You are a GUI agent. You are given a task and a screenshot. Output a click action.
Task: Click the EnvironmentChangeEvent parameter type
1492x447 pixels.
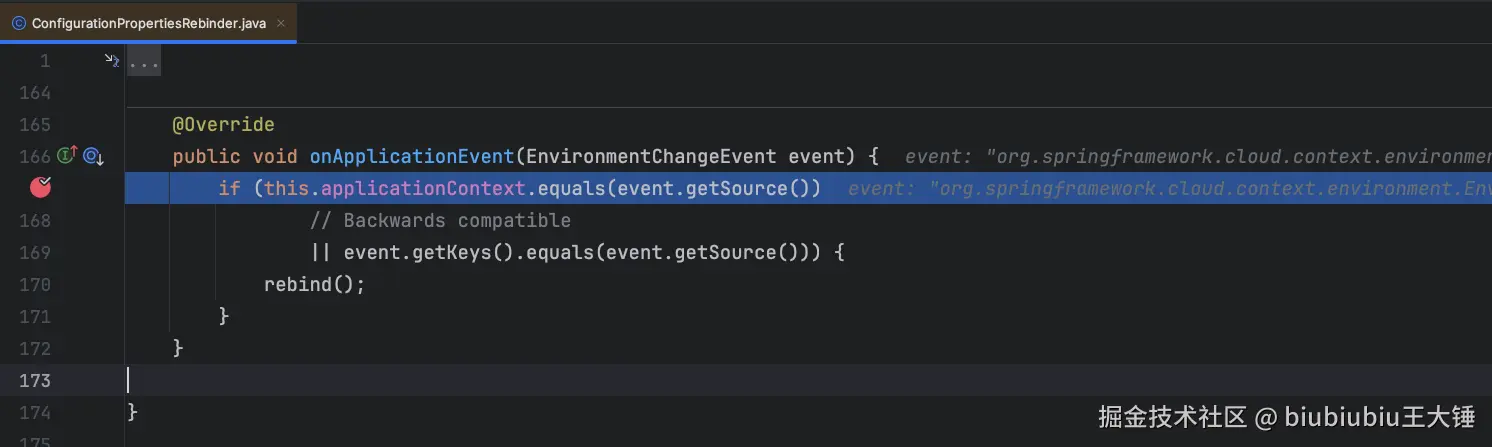pyautogui.click(x=650, y=156)
